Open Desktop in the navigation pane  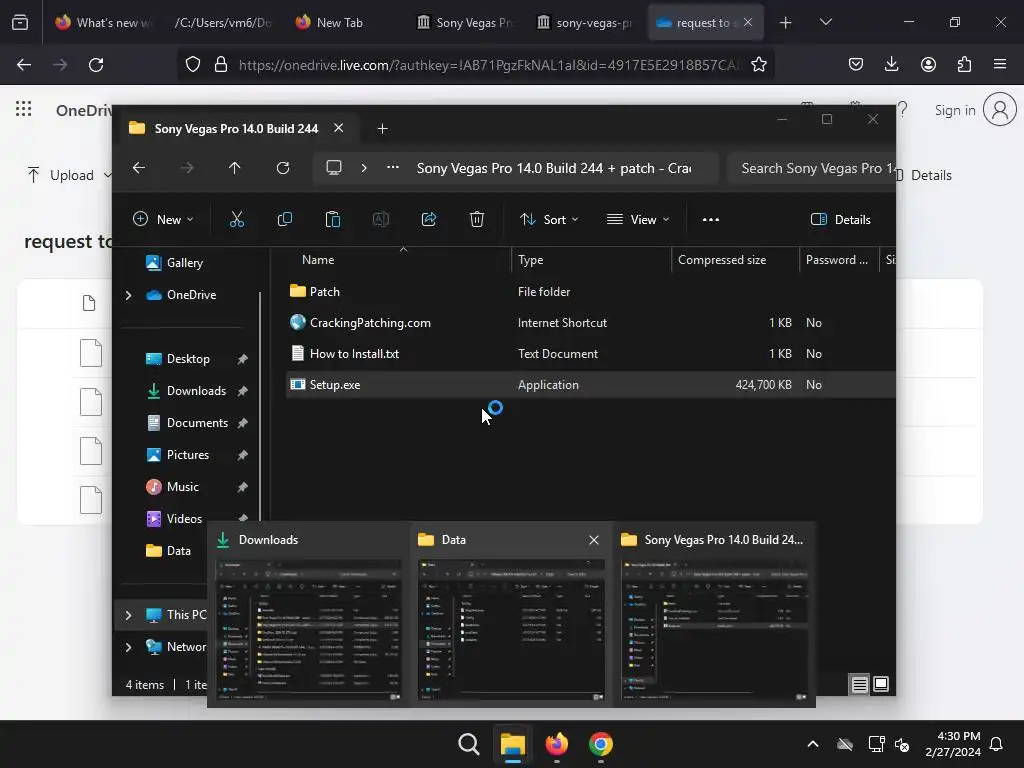pos(188,359)
